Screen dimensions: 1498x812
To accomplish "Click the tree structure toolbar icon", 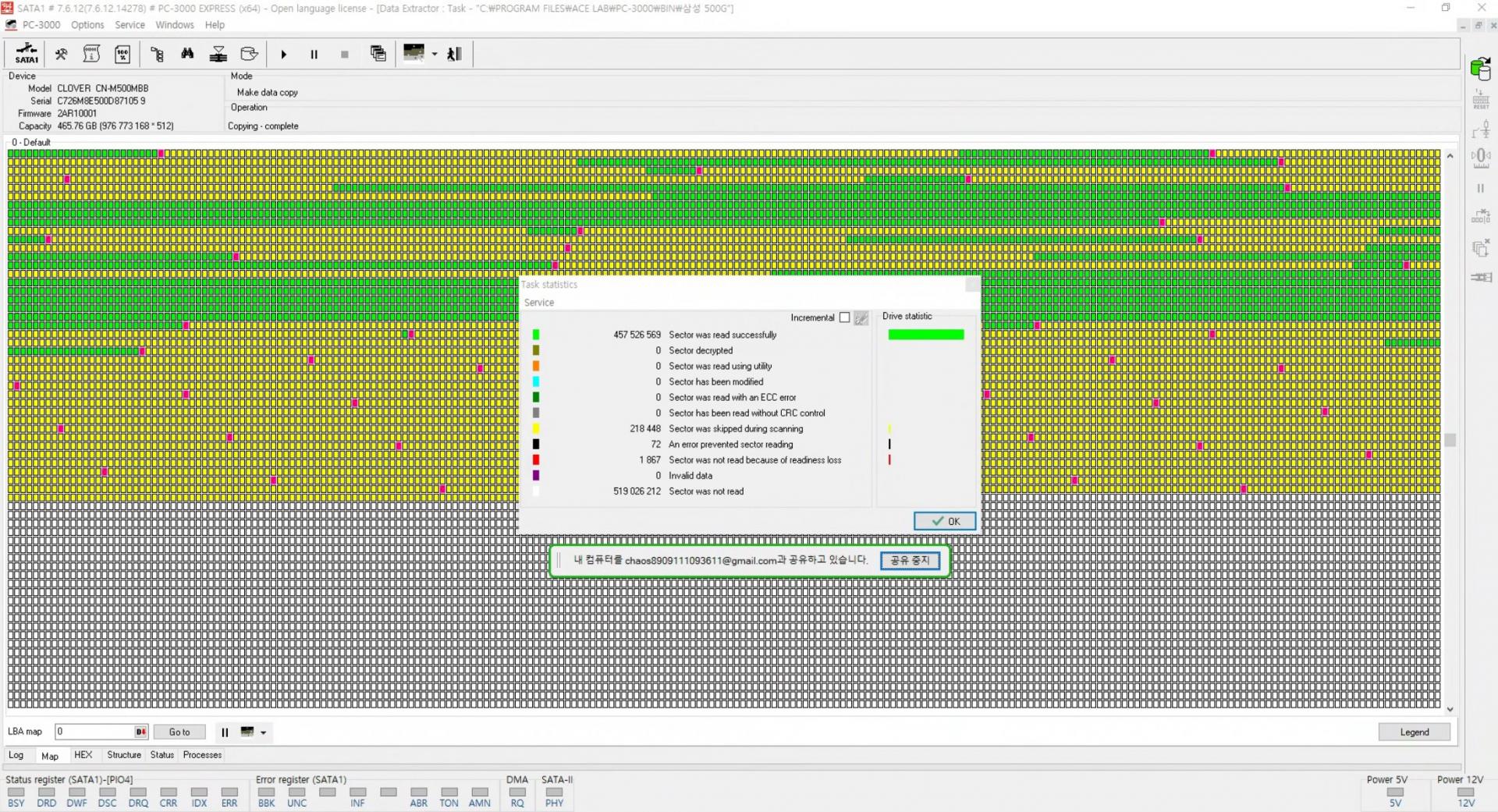I will click(x=157, y=54).
